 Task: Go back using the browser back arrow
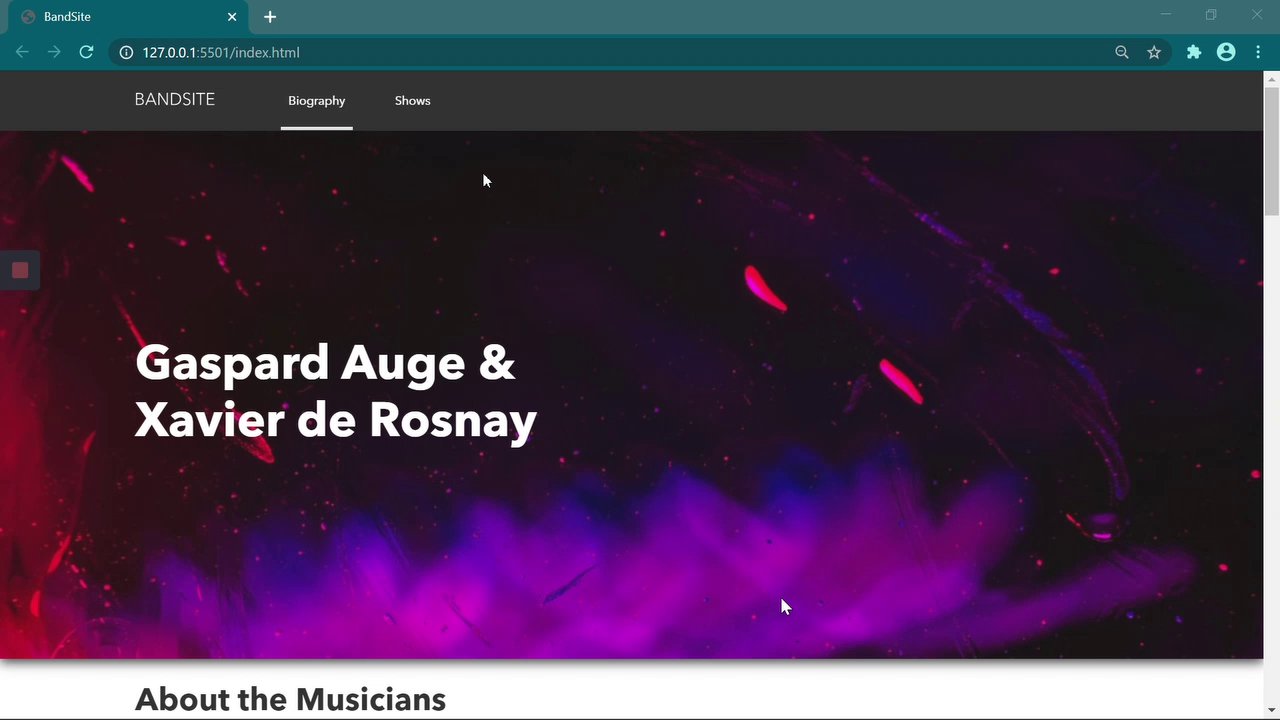22,52
